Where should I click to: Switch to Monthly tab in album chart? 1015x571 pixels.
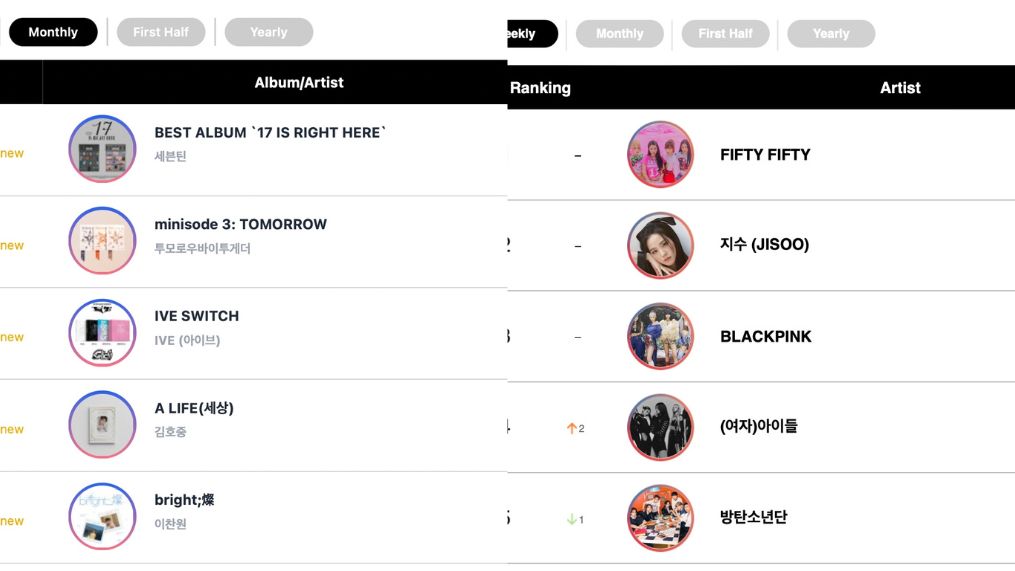(x=53, y=32)
